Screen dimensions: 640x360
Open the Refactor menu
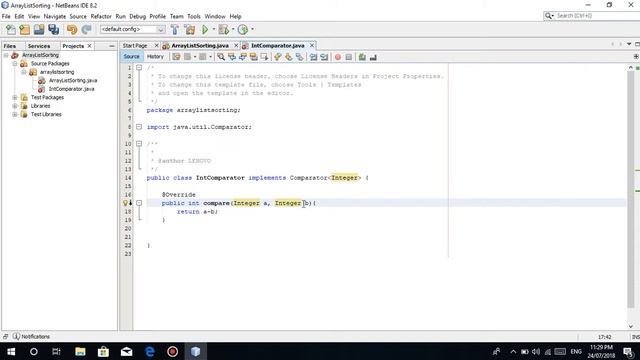(x=101, y=16)
